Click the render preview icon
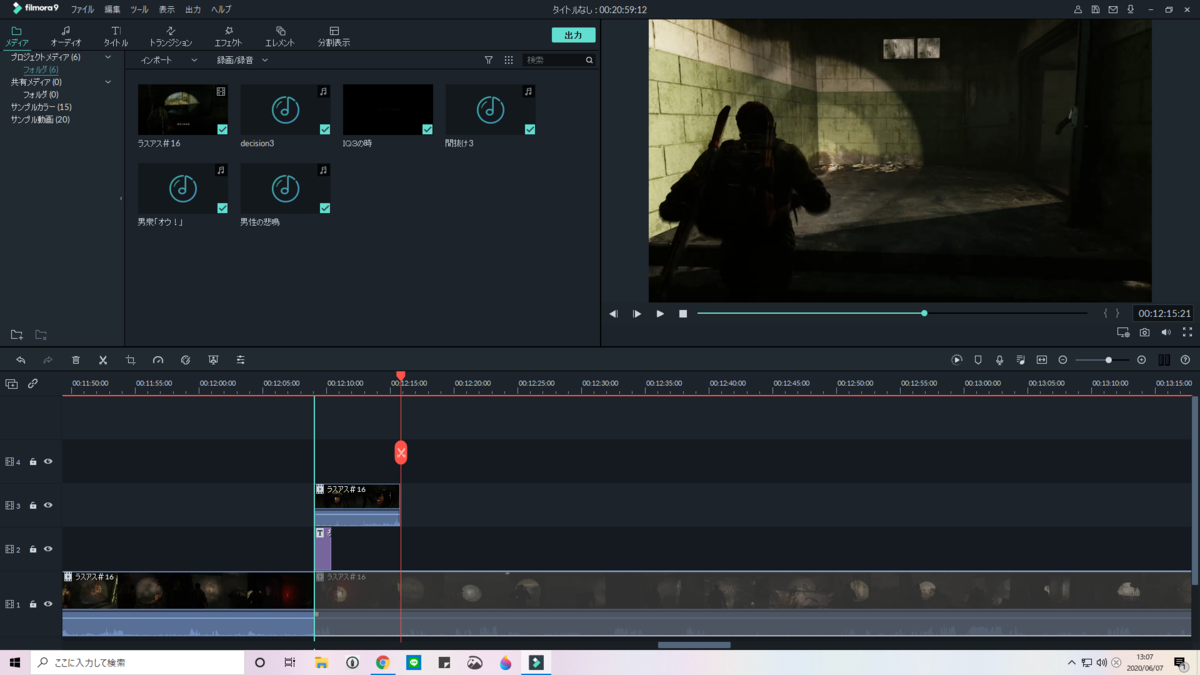 pyautogui.click(x=957, y=360)
